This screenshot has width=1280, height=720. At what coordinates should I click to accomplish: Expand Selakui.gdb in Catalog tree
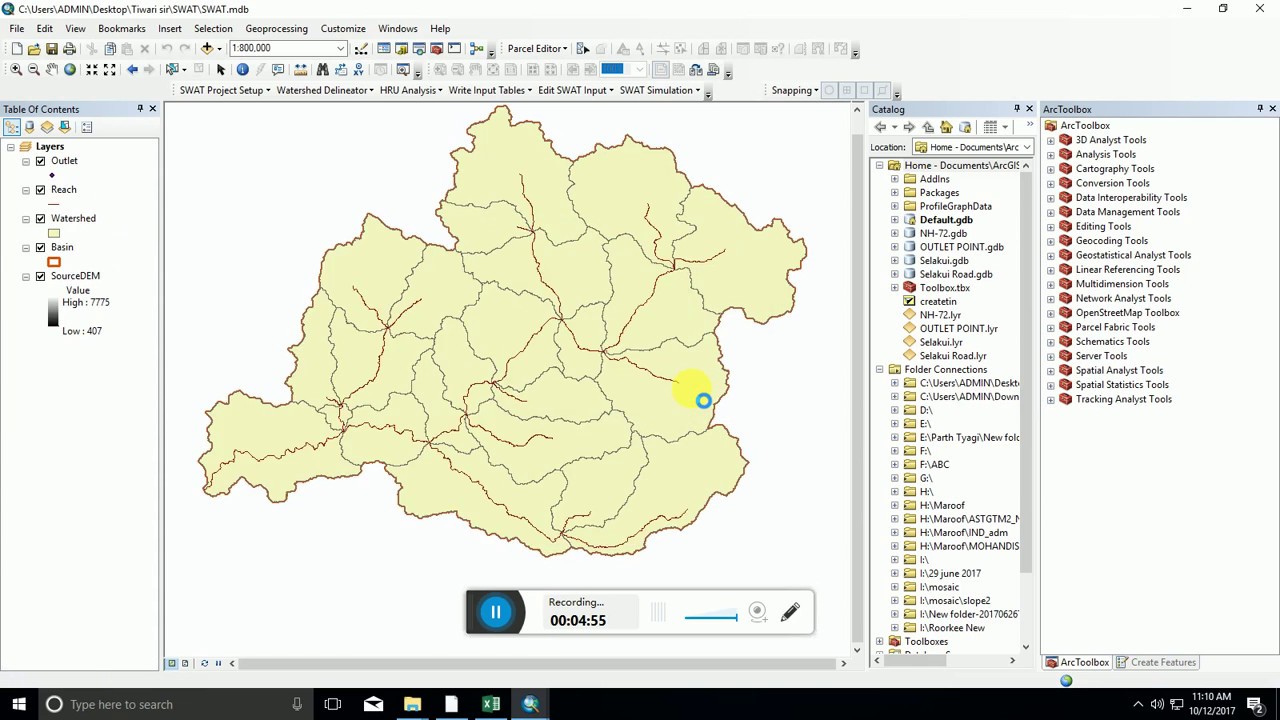(x=895, y=261)
